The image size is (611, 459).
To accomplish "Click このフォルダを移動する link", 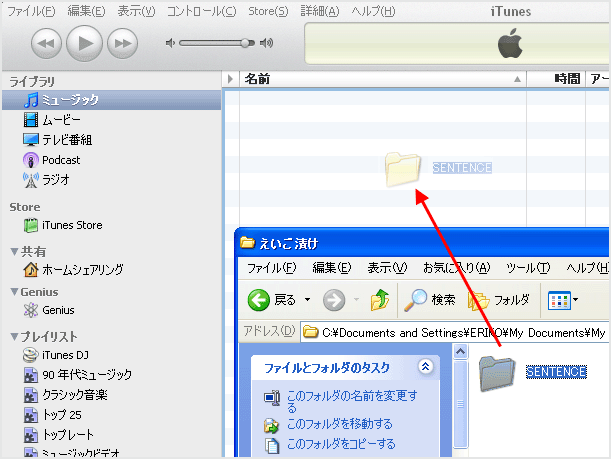I will [339, 424].
